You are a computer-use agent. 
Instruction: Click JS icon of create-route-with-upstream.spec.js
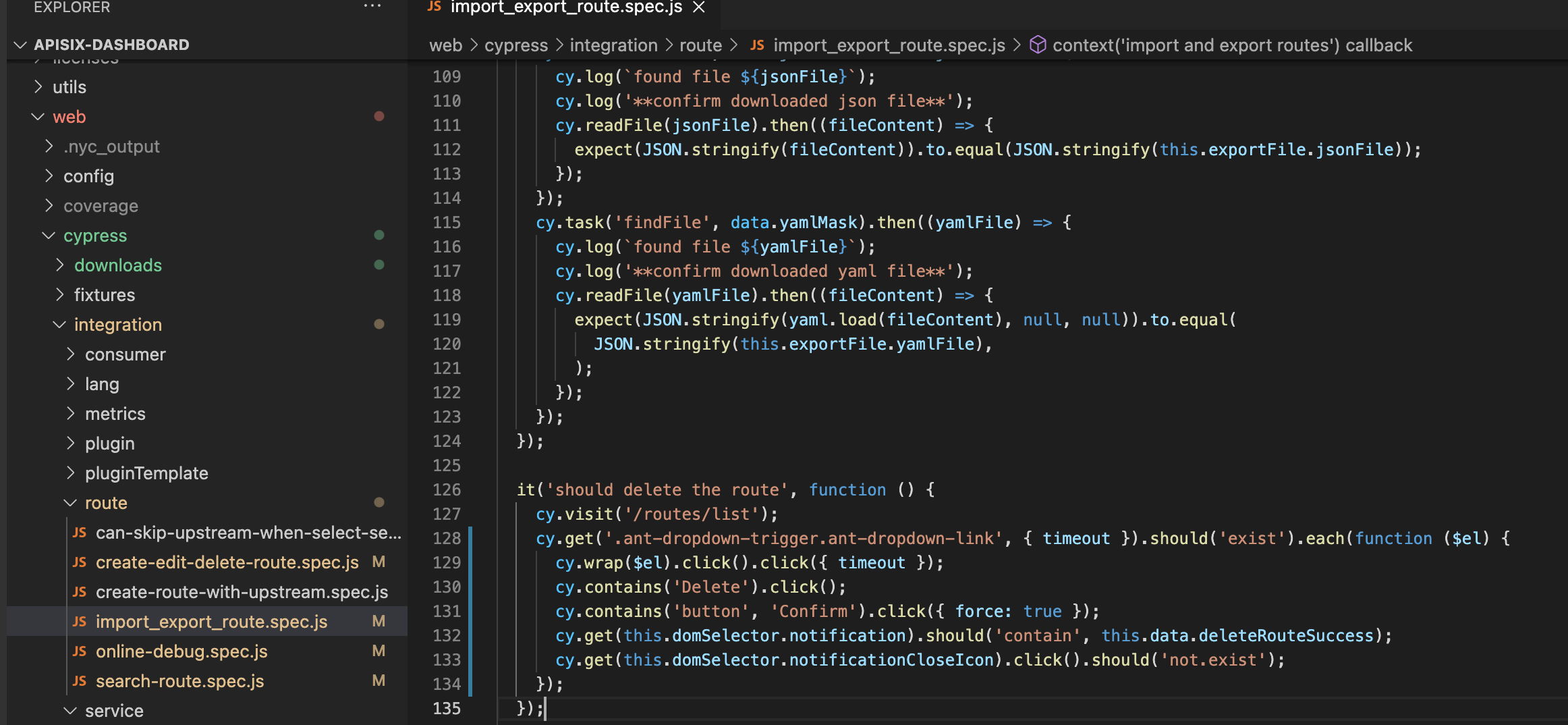80,592
